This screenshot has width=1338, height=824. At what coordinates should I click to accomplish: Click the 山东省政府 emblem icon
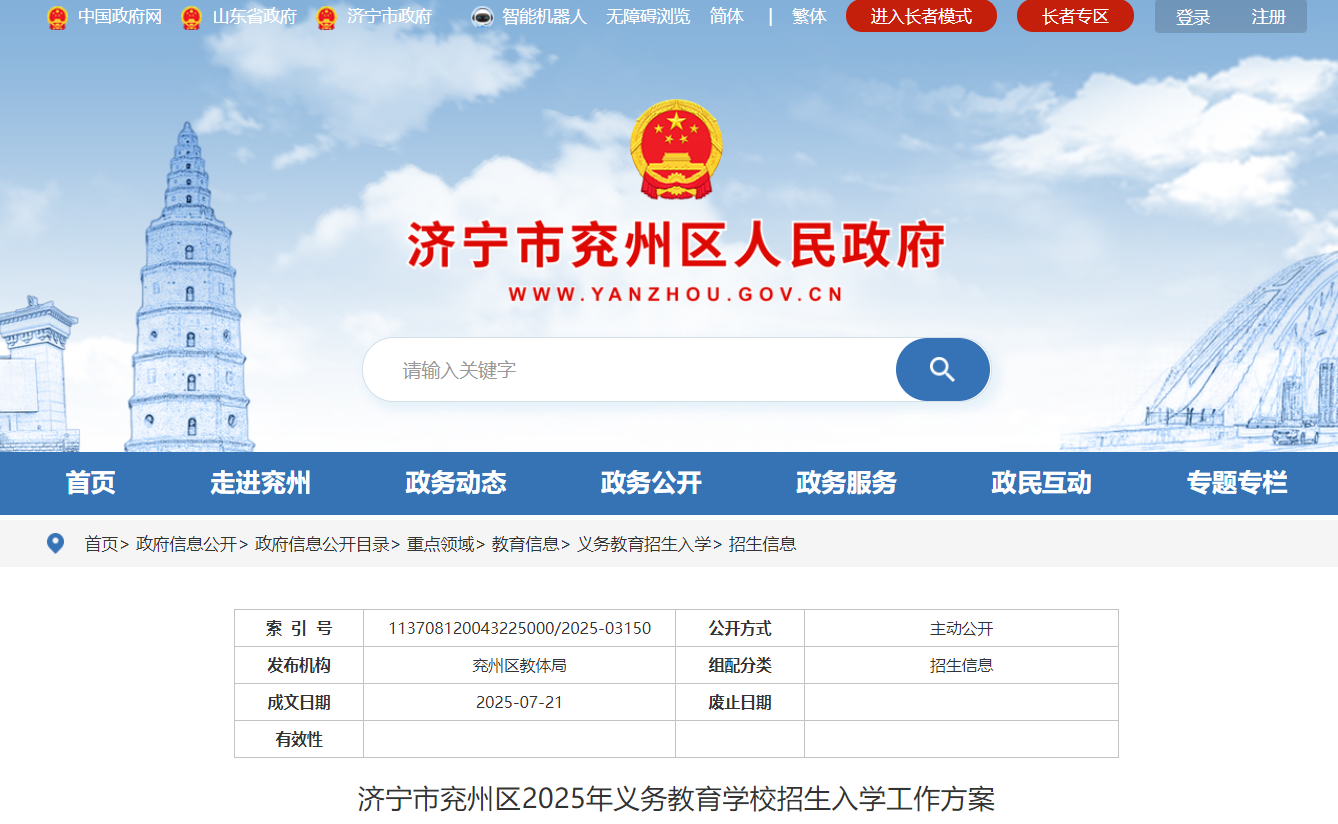tap(191, 17)
